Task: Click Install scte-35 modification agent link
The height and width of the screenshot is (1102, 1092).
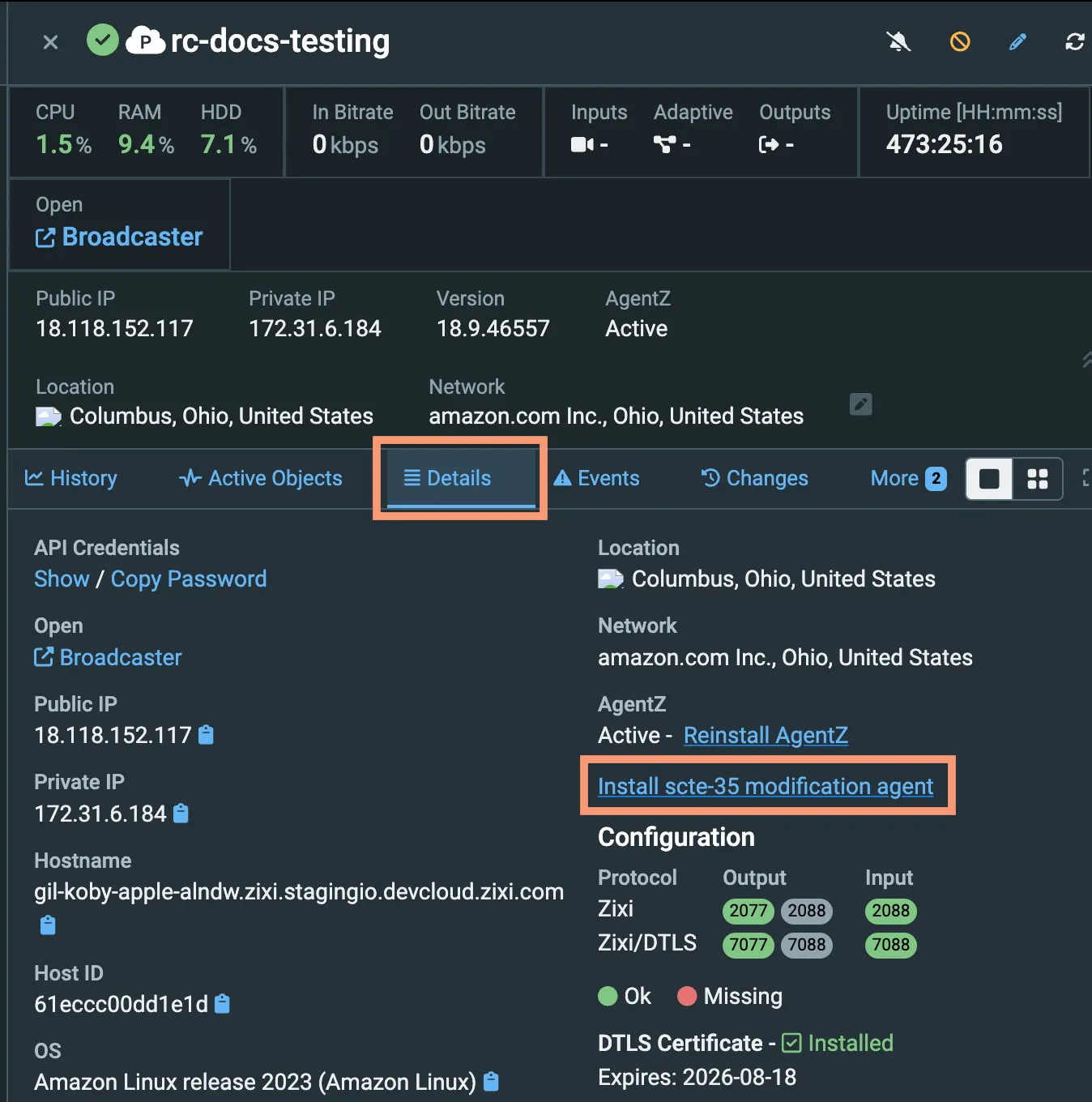Action: pyautogui.click(x=766, y=786)
